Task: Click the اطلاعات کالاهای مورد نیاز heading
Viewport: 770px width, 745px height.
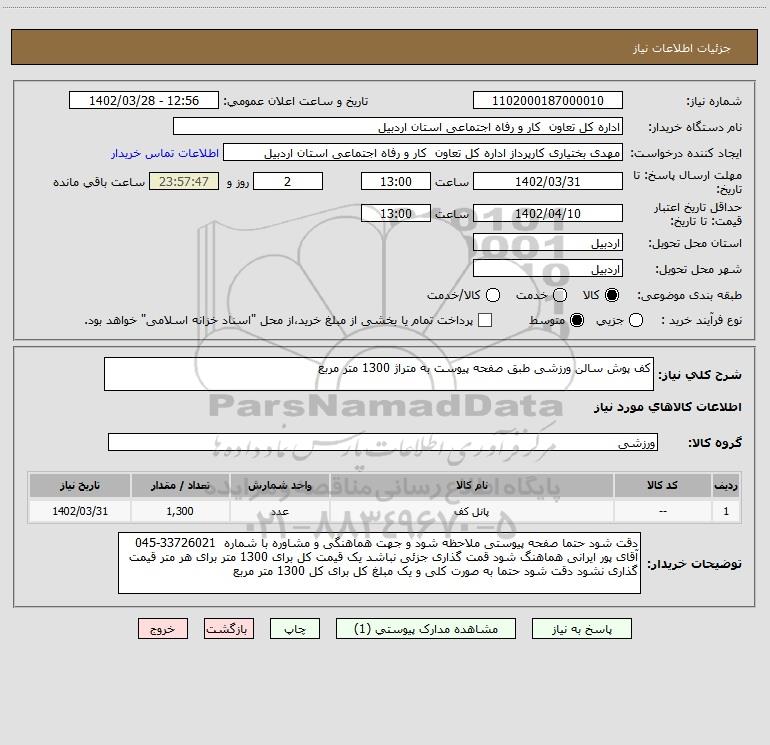Action: (x=668, y=407)
